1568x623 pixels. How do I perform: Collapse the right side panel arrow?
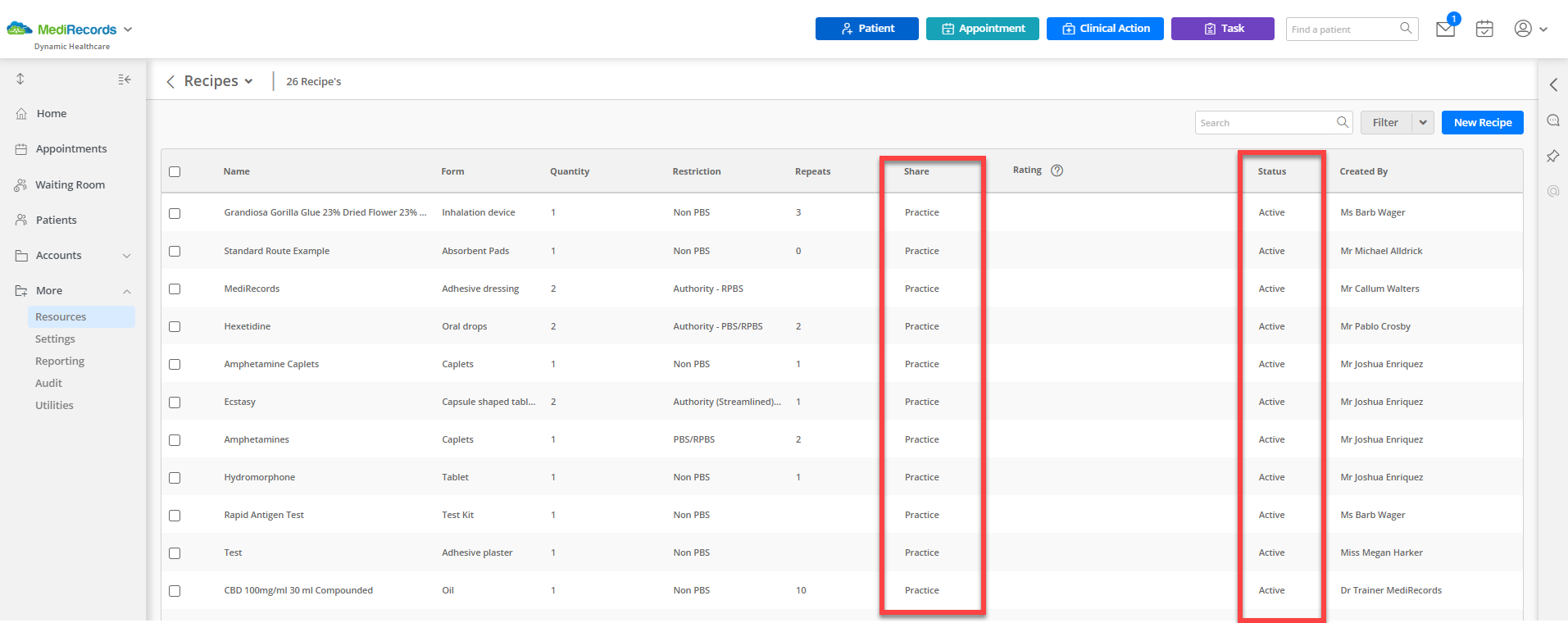[1553, 84]
